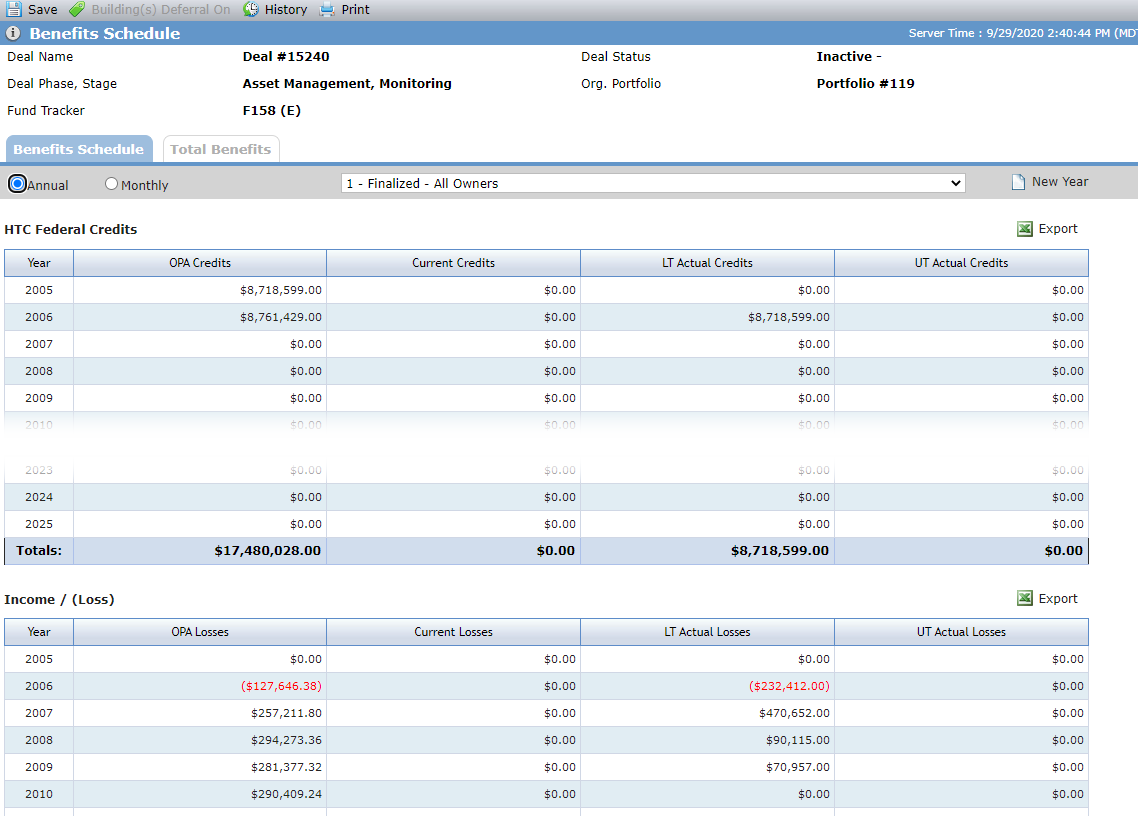
Task: Click Building(s) Deferral On label
Action: click(x=160, y=9)
